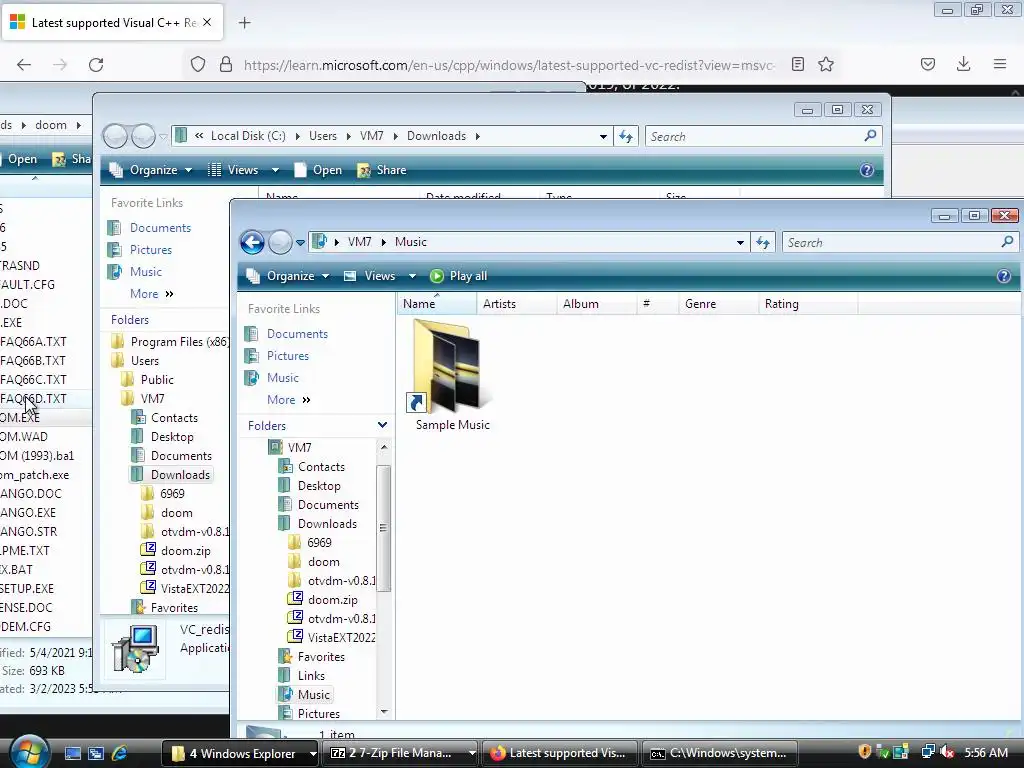Expand More favorite links in Music window
Viewport: 1024px width, 768px height.
(x=289, y=400)
